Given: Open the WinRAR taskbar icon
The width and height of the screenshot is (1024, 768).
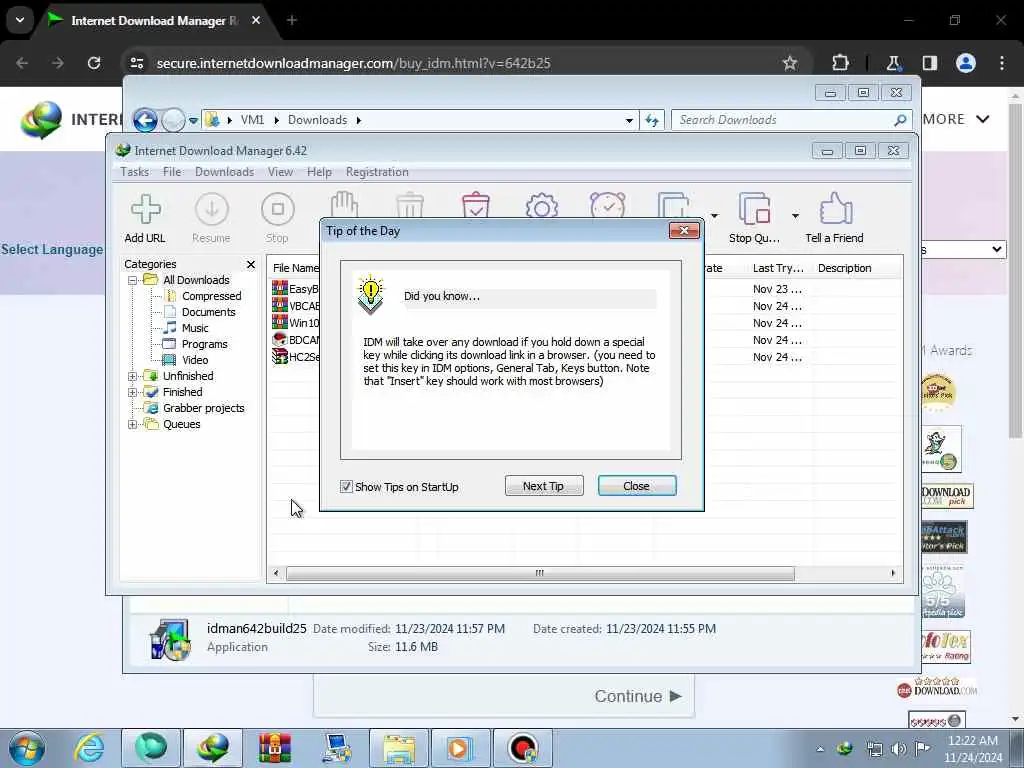Looking at the screenshot, I should coord(274,748).
